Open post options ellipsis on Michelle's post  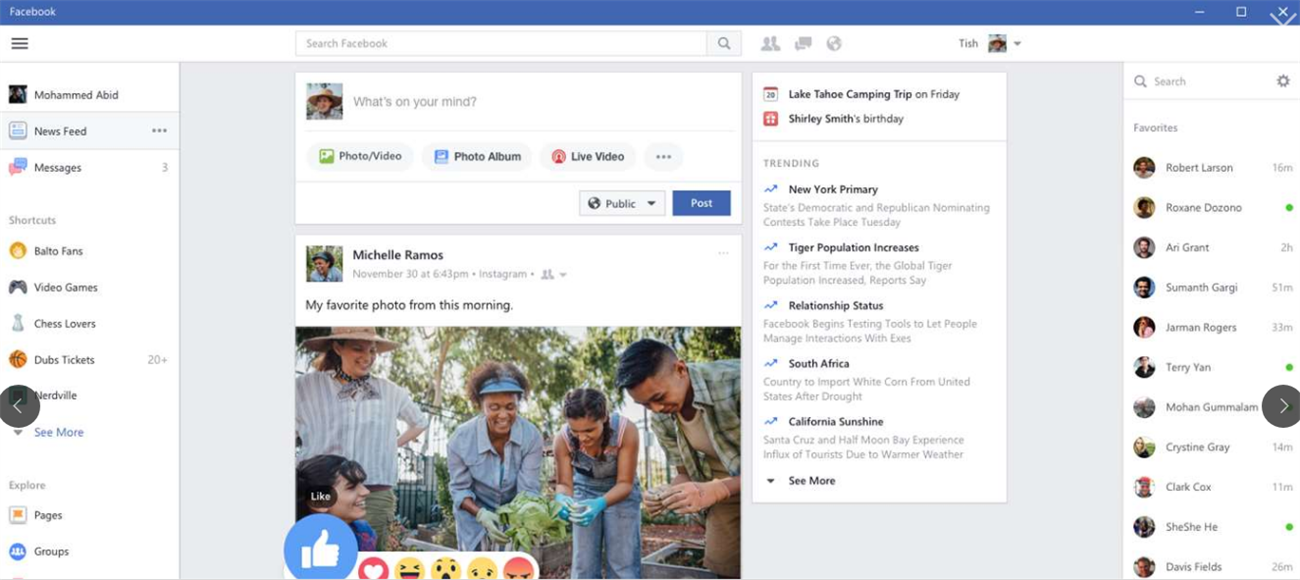point(723,253)
